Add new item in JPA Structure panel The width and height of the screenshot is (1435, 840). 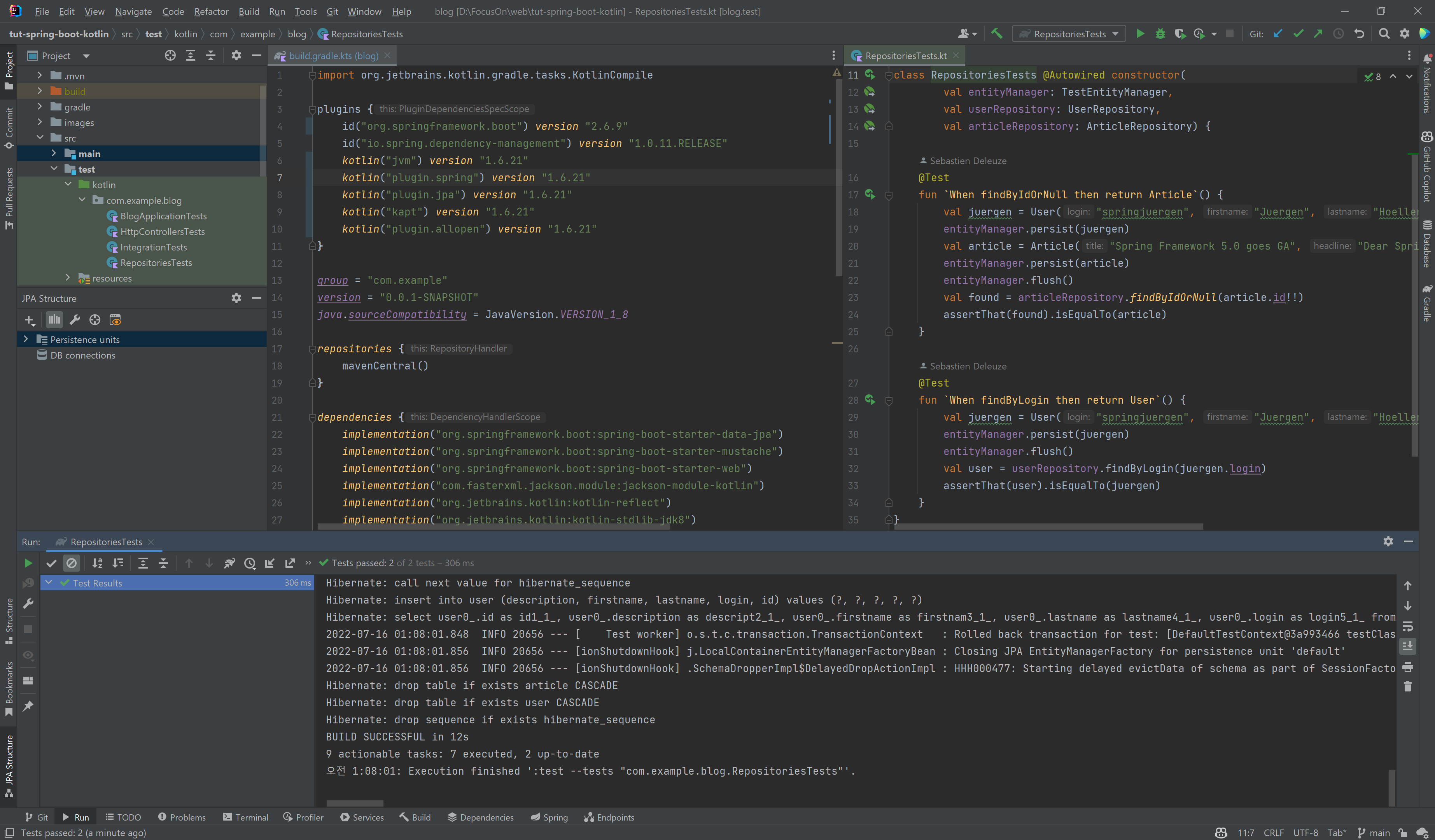pyautogui.click(x=30, y=320)
